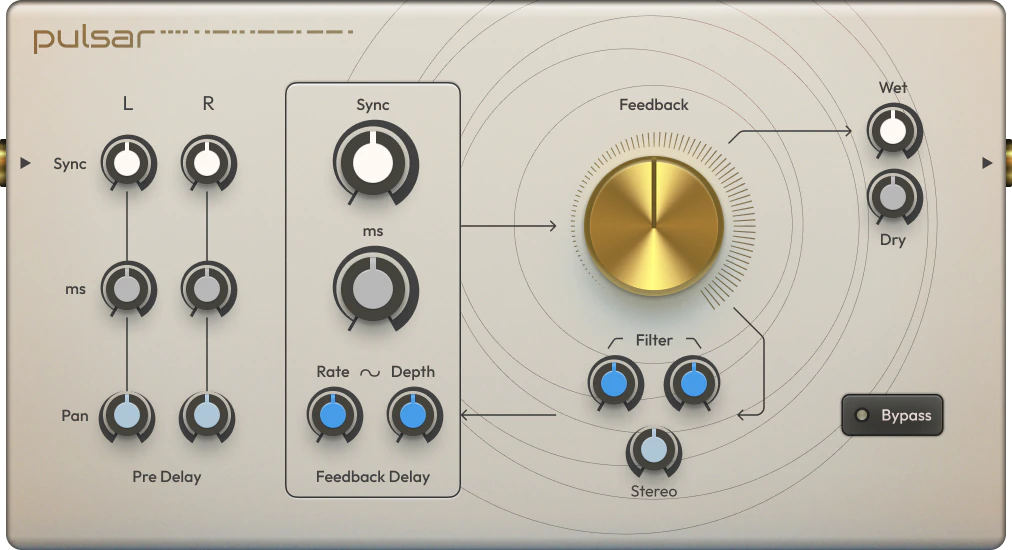
Task: Click the right Filter low-pass knob
Action: pos(692,382)
